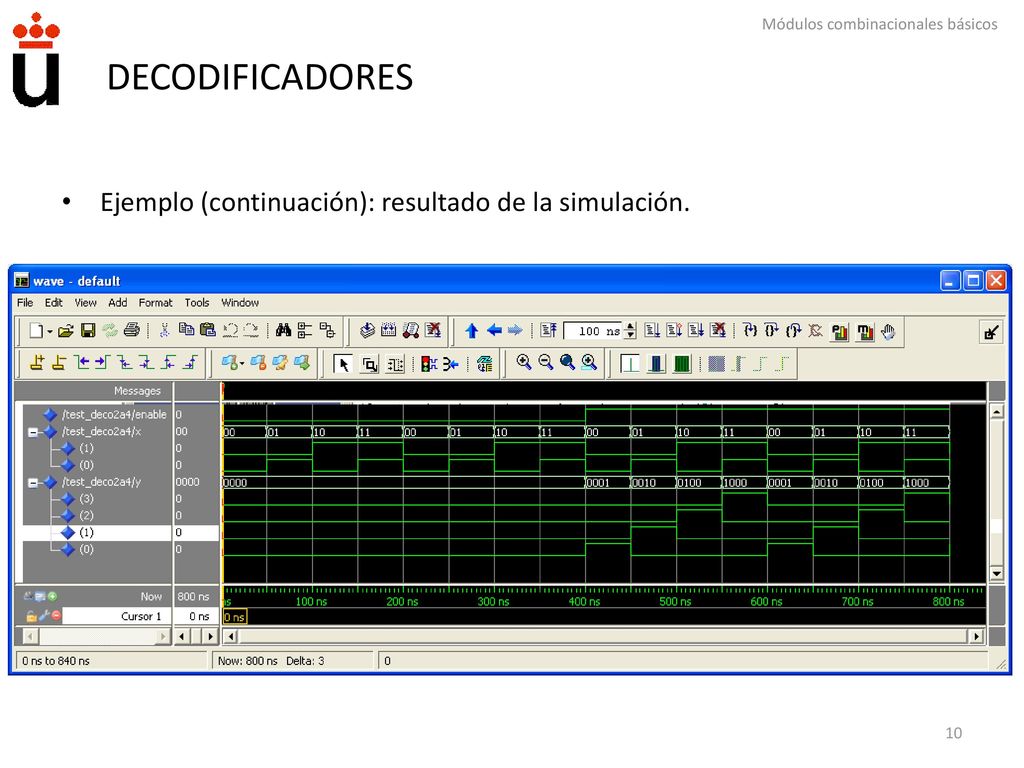Click the waveform scroll down arrow
1024x768 pixels.
tap(996, 574)
